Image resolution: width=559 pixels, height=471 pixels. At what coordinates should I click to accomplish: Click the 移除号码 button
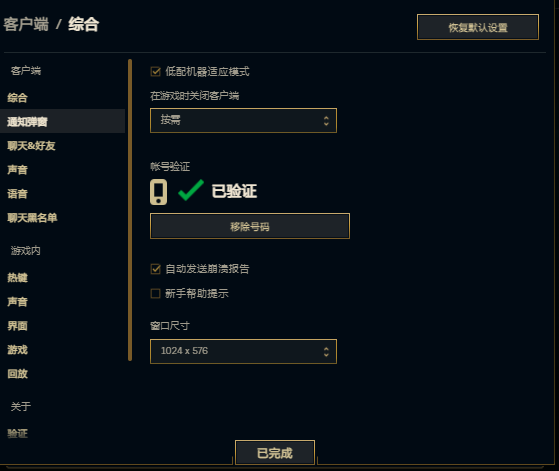[250, 226]
